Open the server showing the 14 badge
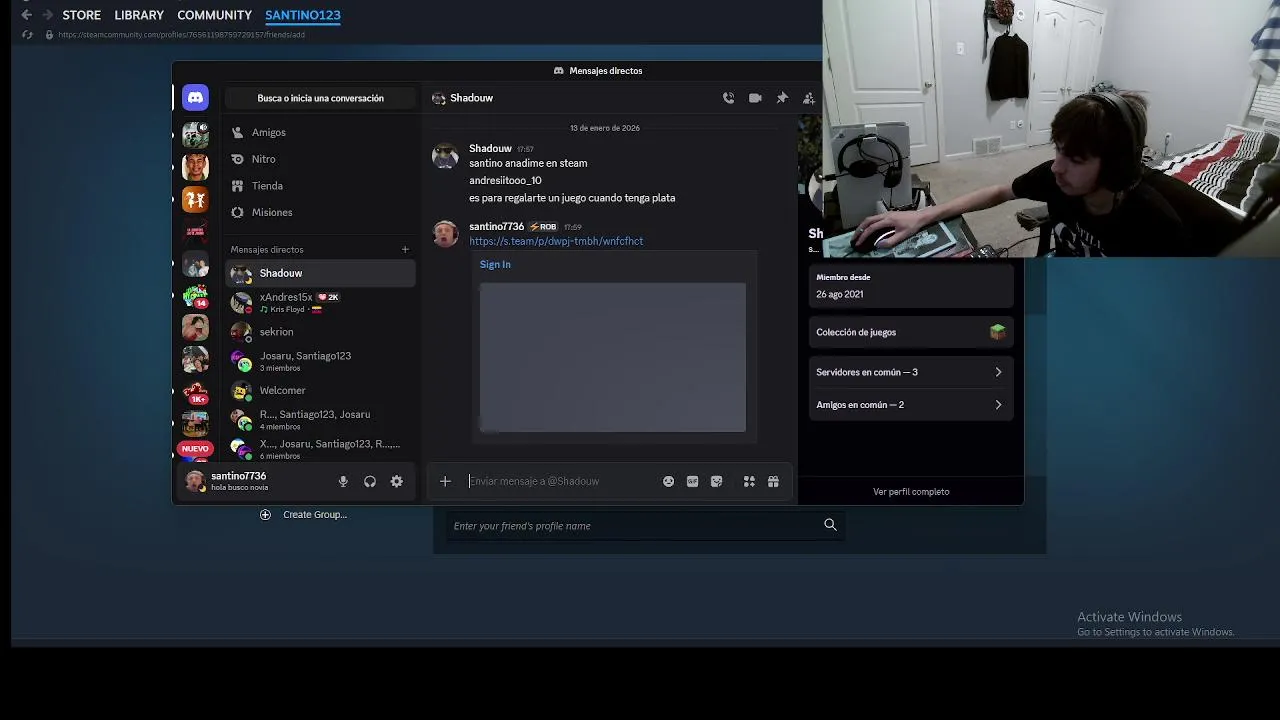 click(195, 296)
